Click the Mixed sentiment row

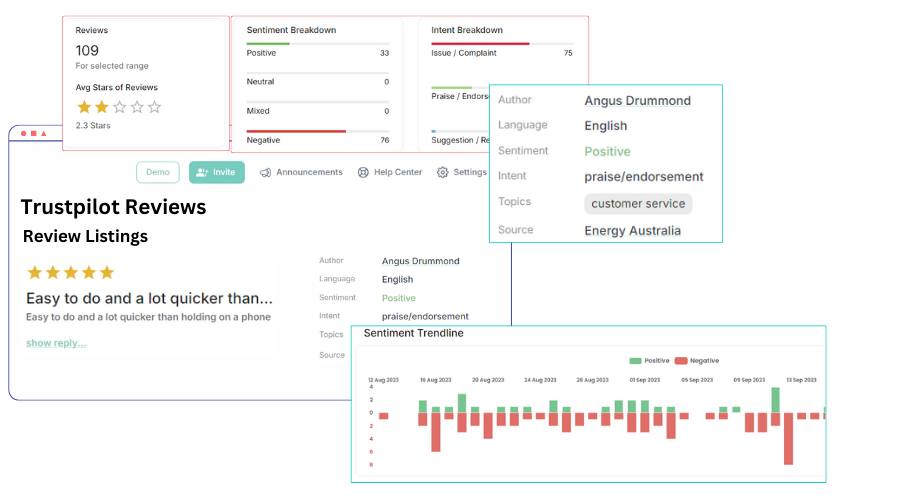tap(318, 108)
